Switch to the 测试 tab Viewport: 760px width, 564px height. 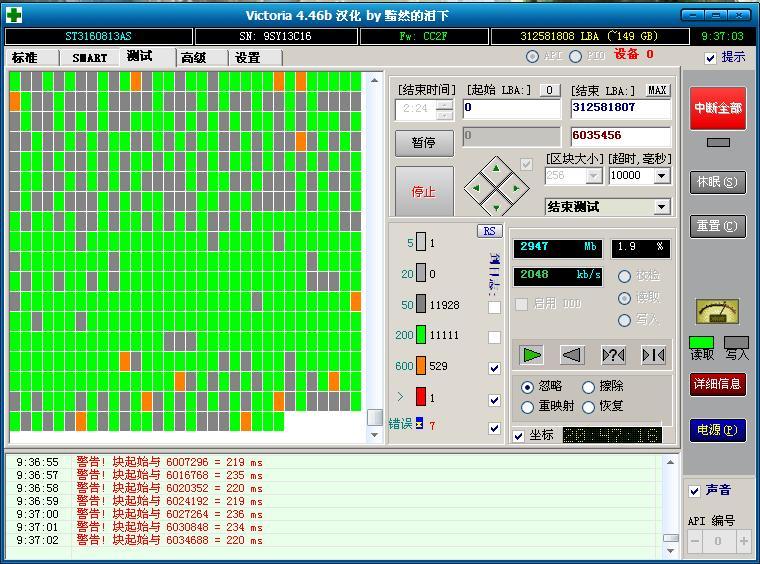pyautogui.click(x=147, y=57)
